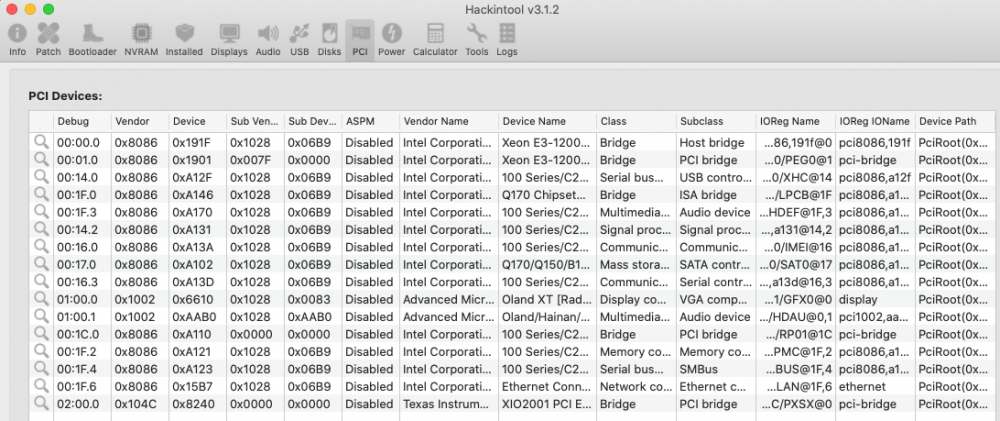Click magnifier icon for device 01:00.0
This screenshot has width=1000, height=421.
[x=41, y=299]
